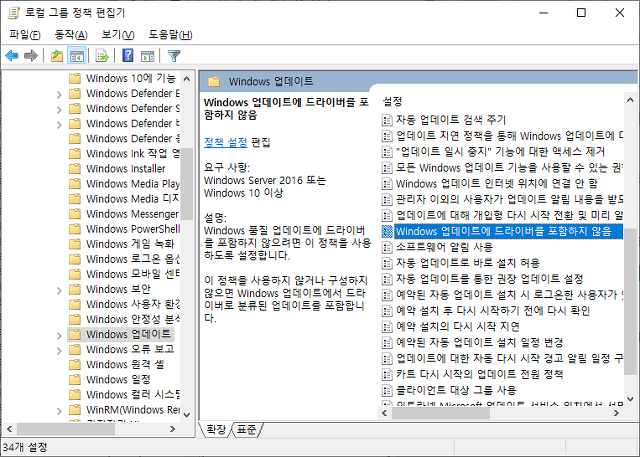640x457 pixels.
Task: Click settings list horizontal scroll left arrow
Action: click(x=384, y=413)
